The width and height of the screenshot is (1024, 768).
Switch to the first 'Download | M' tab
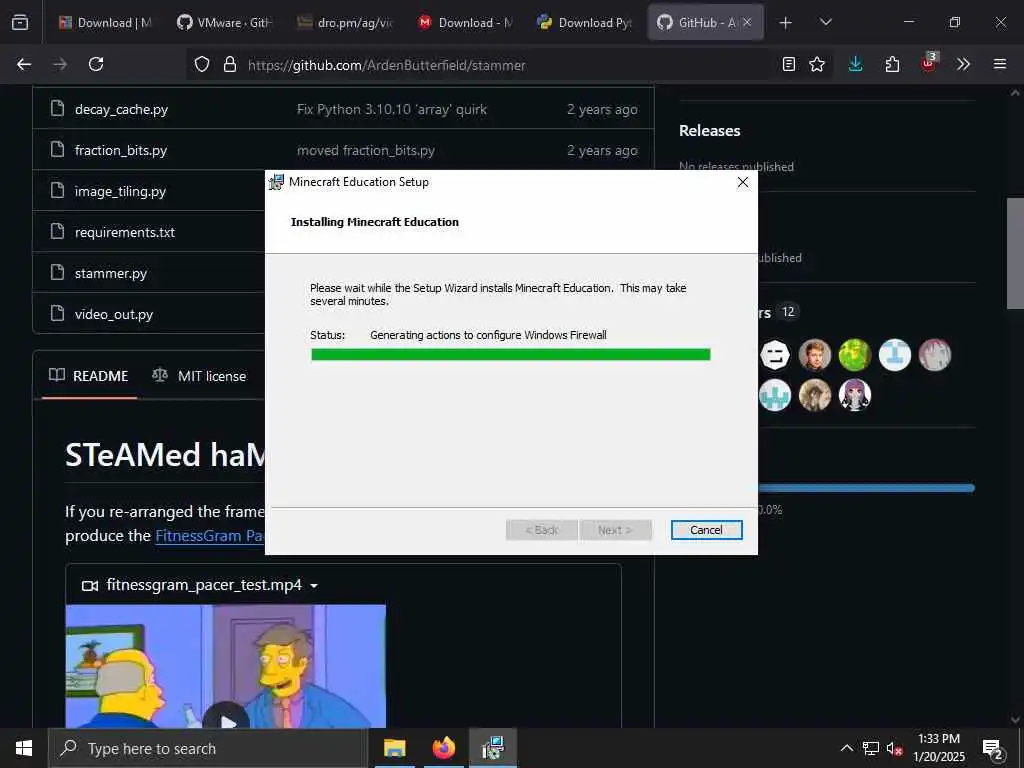104,22
